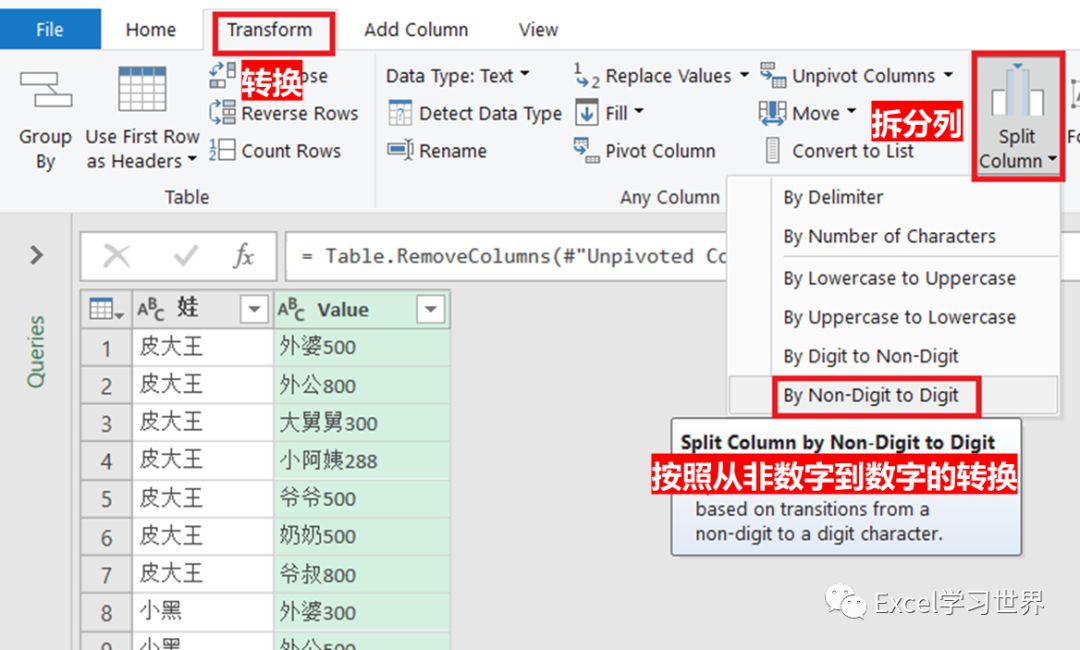Select cell 奶奶500

point(362,536)
